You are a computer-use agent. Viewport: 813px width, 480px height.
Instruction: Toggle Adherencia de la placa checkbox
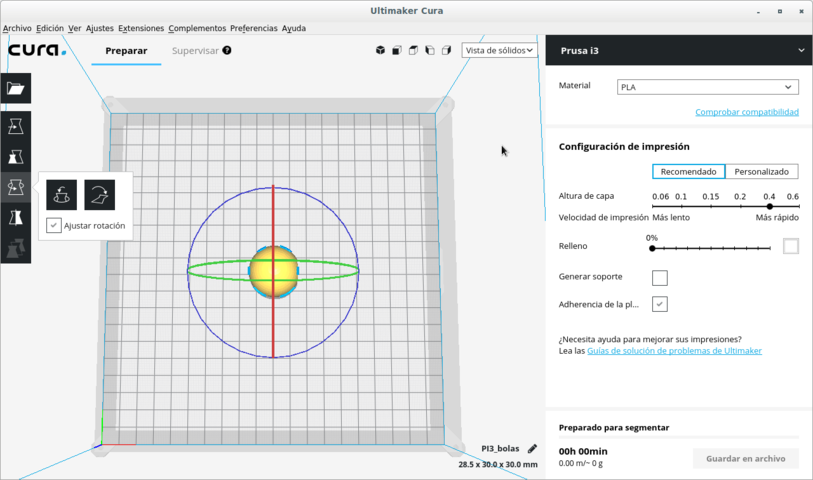[x=660, y=304]
